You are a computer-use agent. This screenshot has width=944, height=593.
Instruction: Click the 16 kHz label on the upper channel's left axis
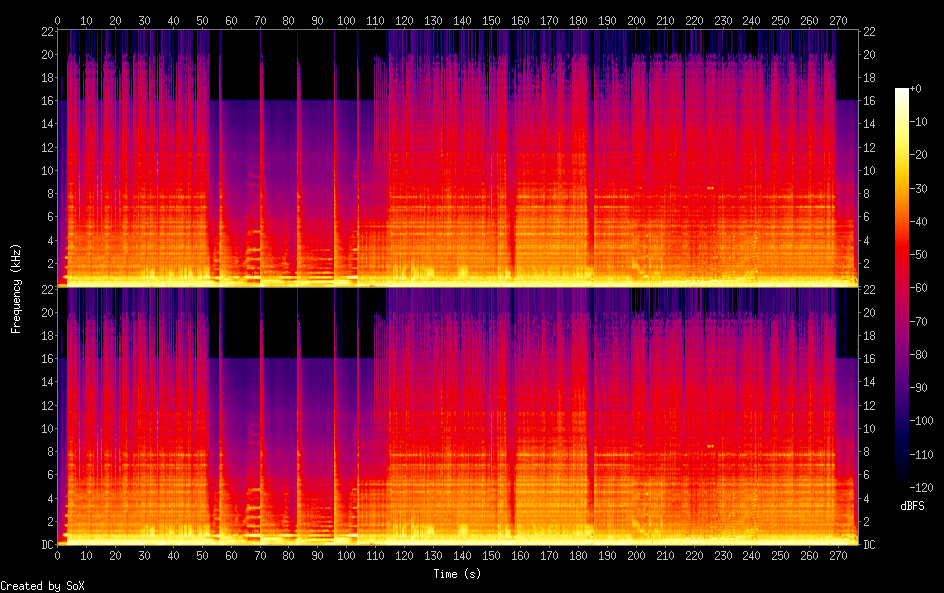tap(47, 101)
